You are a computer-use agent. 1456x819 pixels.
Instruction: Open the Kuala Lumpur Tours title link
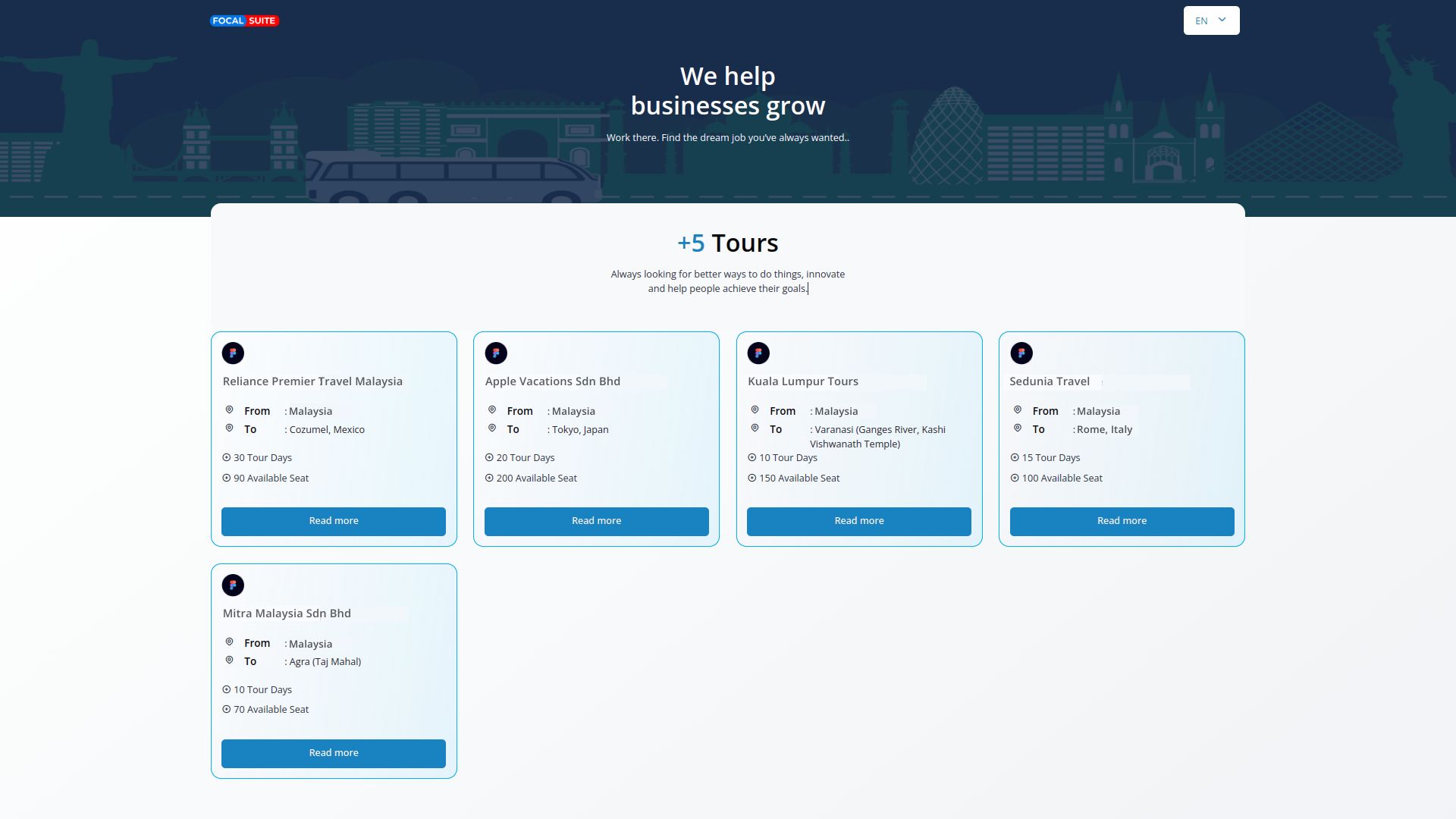pos(802,381)
